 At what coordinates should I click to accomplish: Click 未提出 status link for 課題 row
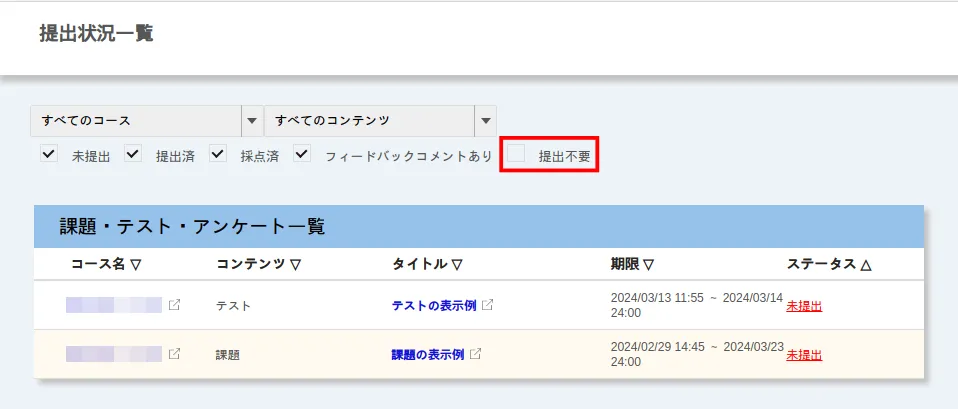pyautogui.click(x=804, y=354)
